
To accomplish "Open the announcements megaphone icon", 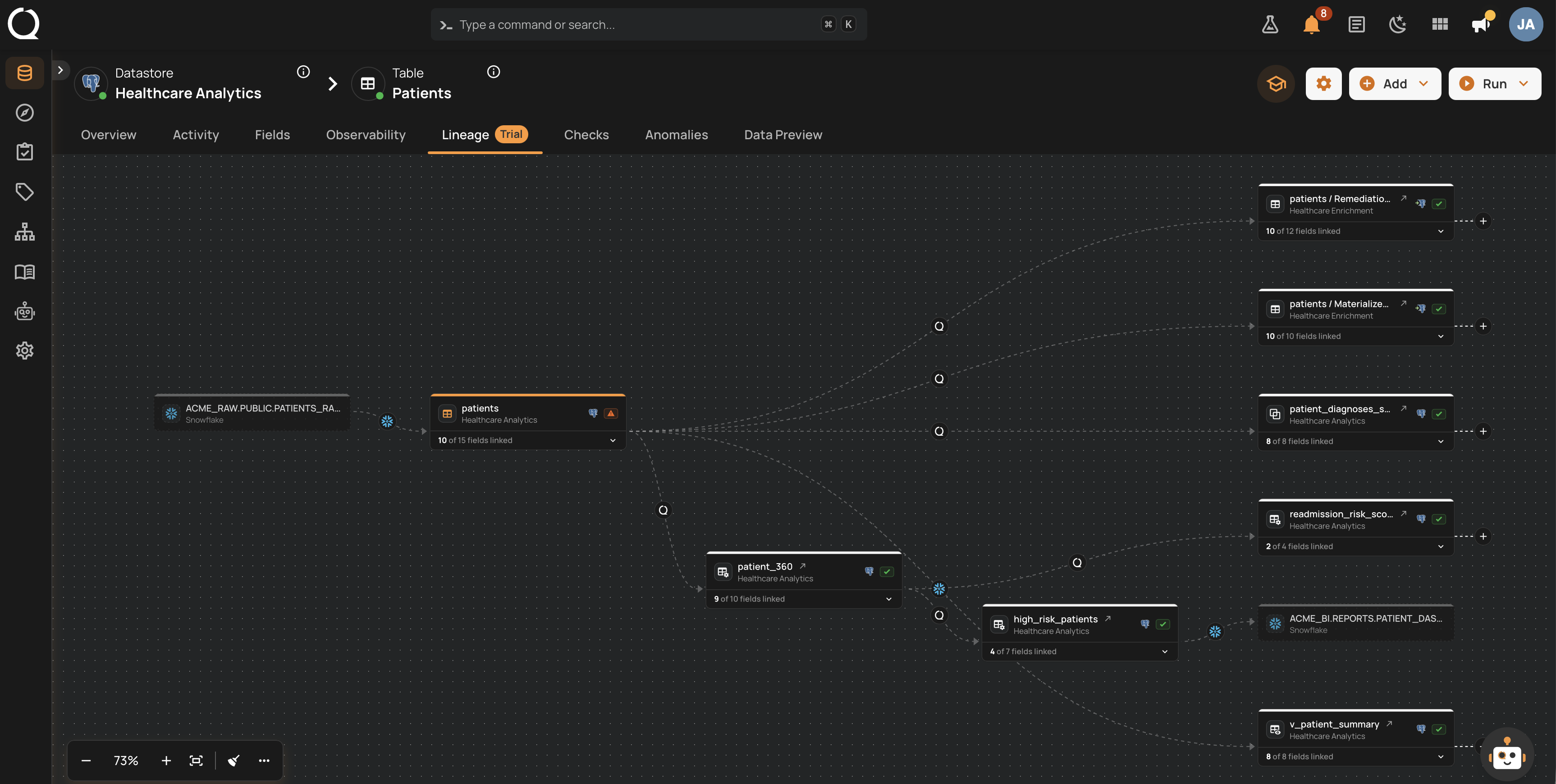I will 1480,25.
